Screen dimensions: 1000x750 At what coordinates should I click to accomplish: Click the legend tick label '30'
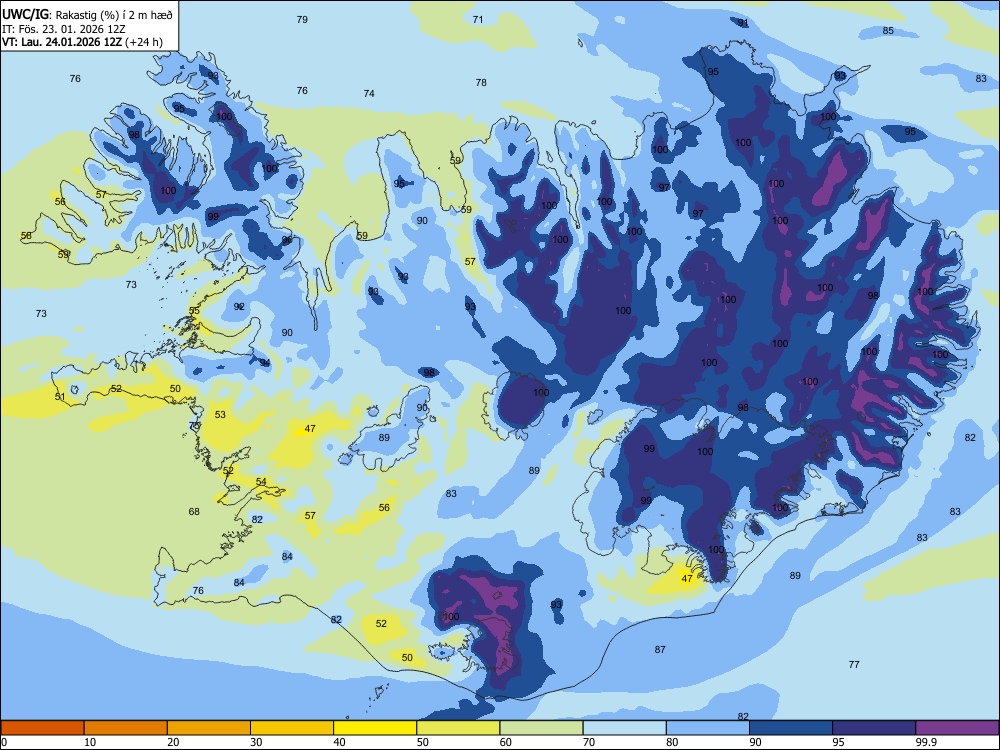[x=256, y=742]
